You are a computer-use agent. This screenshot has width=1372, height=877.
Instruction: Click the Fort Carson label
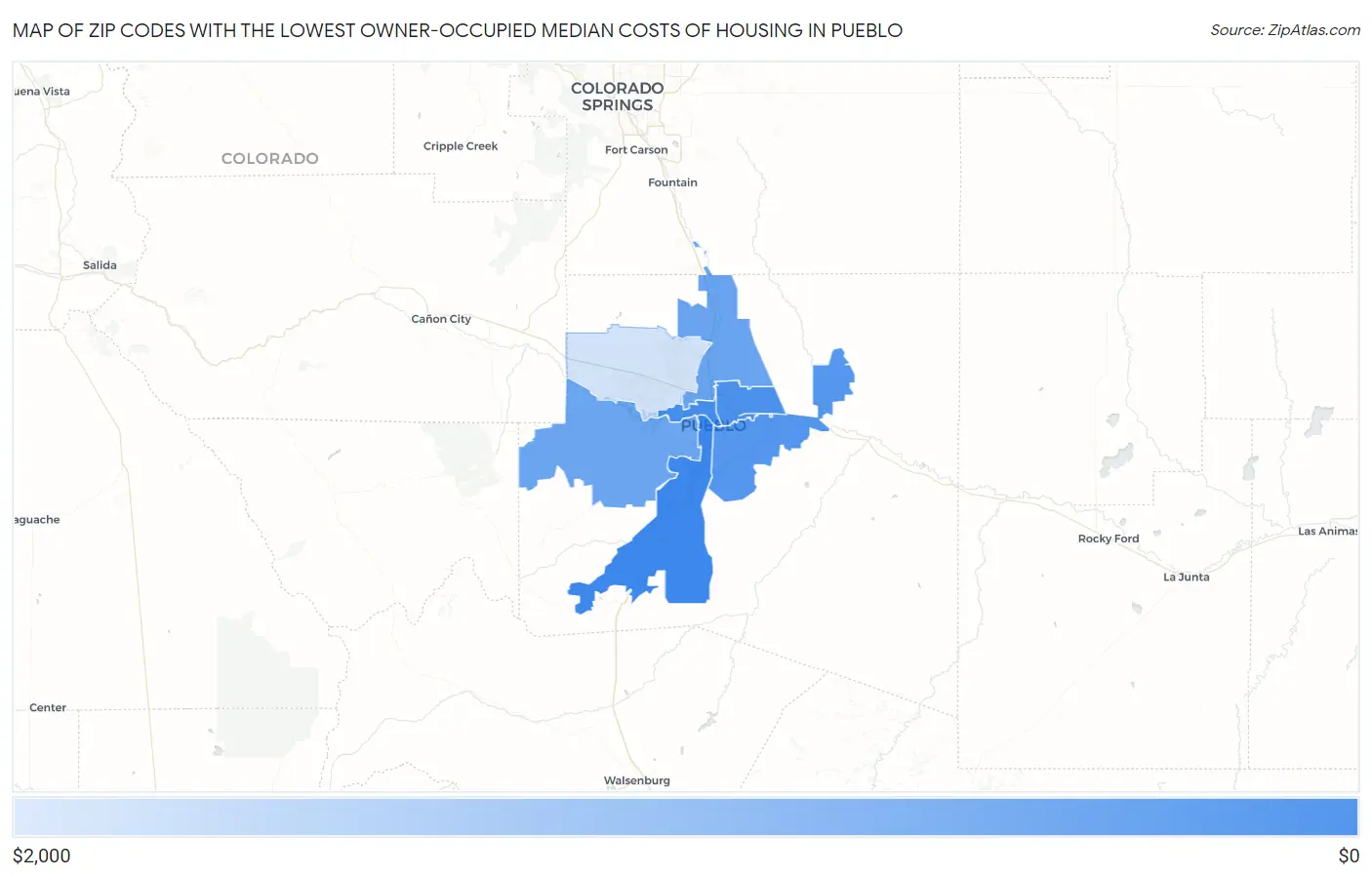636,150
